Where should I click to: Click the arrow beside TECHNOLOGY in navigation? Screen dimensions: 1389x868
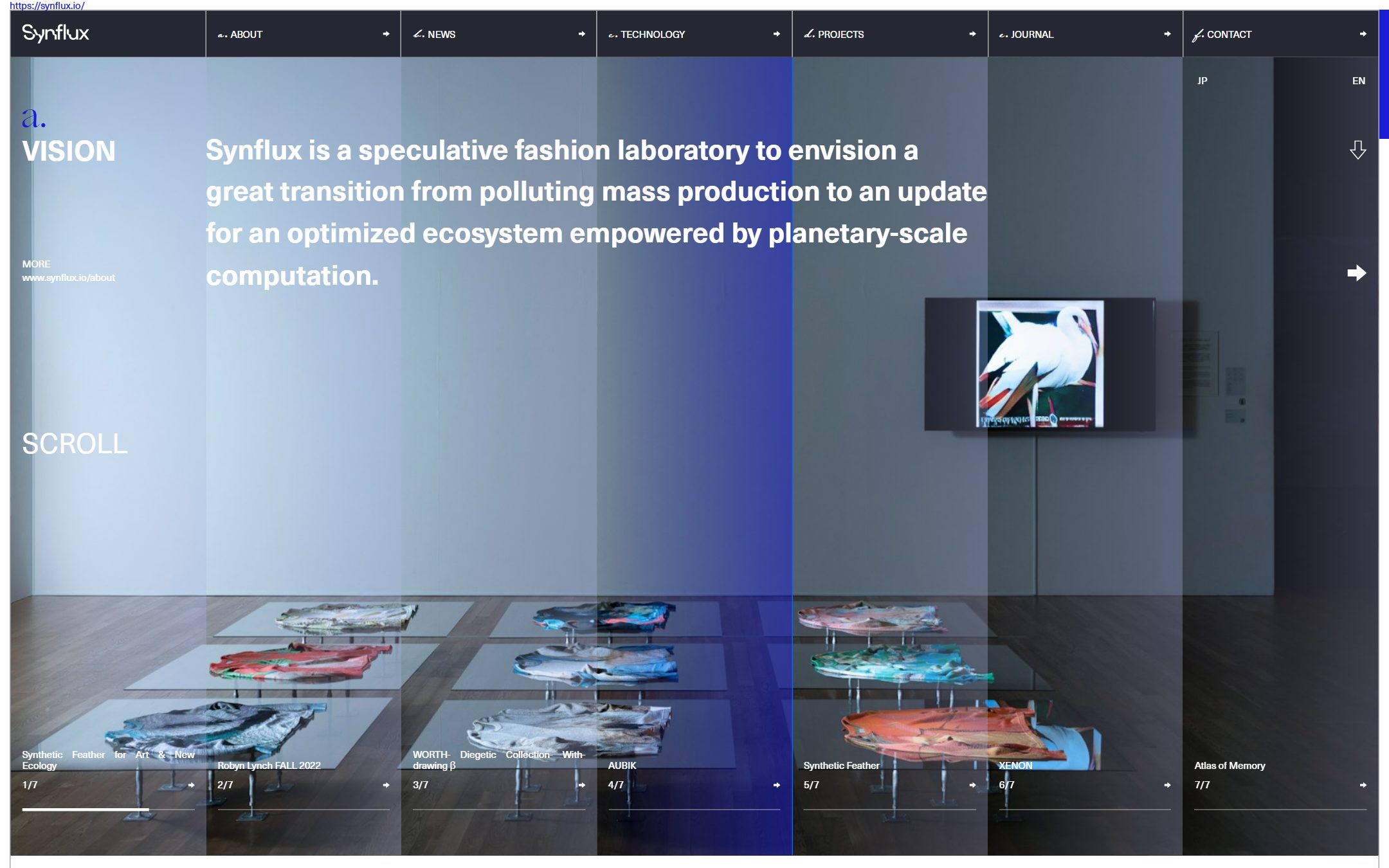pos(777,34)
